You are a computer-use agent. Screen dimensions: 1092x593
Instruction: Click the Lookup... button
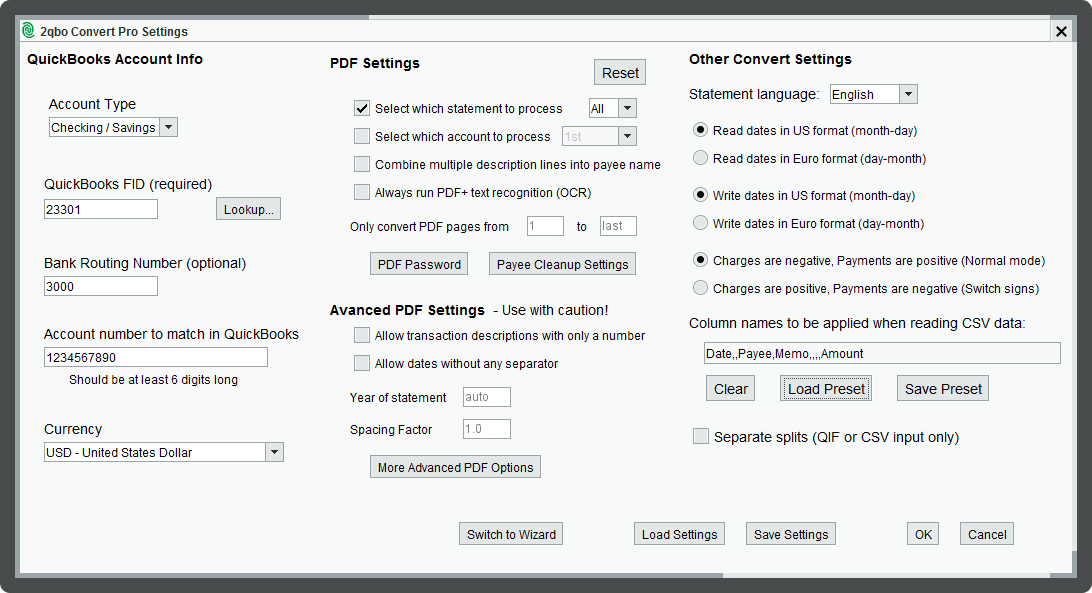(249, 209)
